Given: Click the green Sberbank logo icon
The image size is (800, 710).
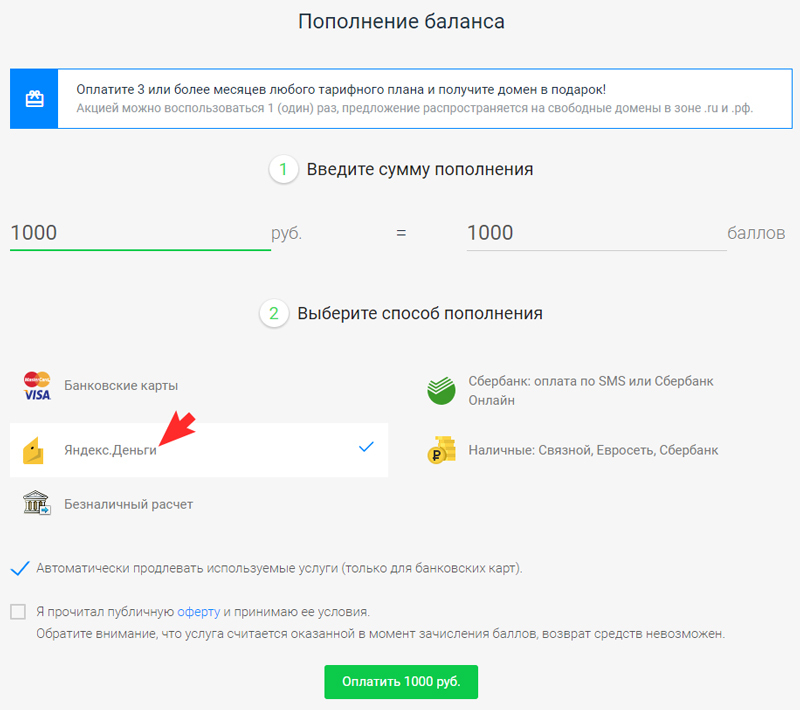Looking at the screenshot, I should [x=441, y=391].
